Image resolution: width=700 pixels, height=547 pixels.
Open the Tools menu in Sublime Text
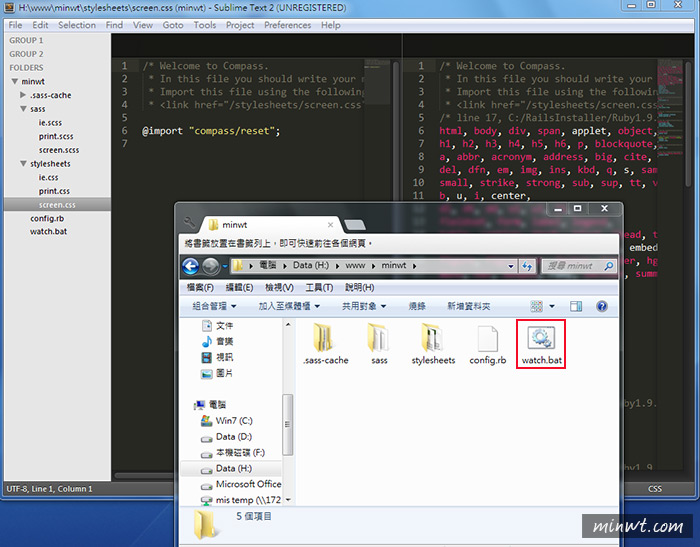click(204, 25)
